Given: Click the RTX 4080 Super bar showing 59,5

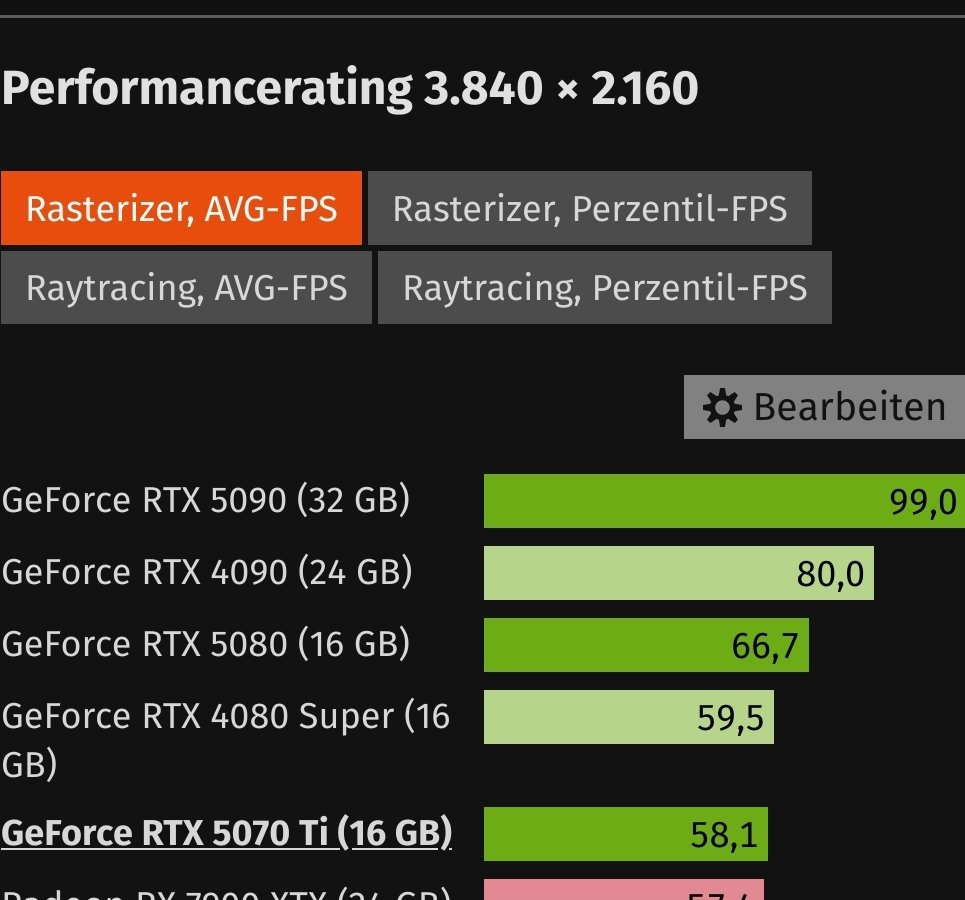Looking at the screenshot, I should click(x=629, y=717).
